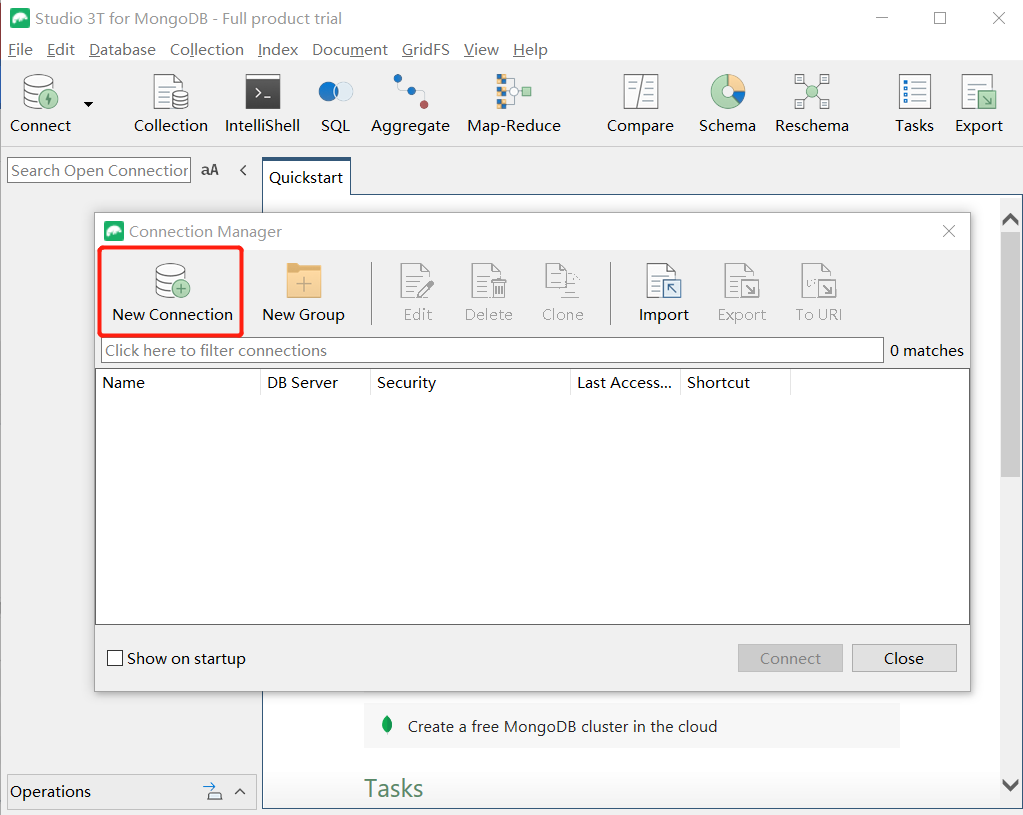Launch IntelliShell from toolbar
The image size is (1023, 815).
262,104
